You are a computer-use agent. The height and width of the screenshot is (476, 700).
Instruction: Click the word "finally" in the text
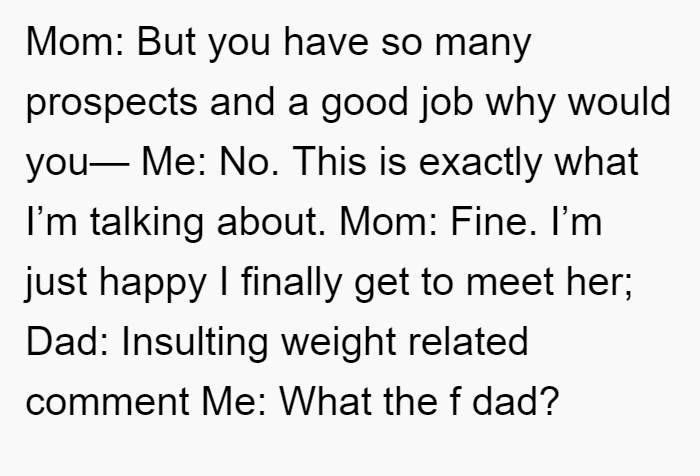[292, 283]
